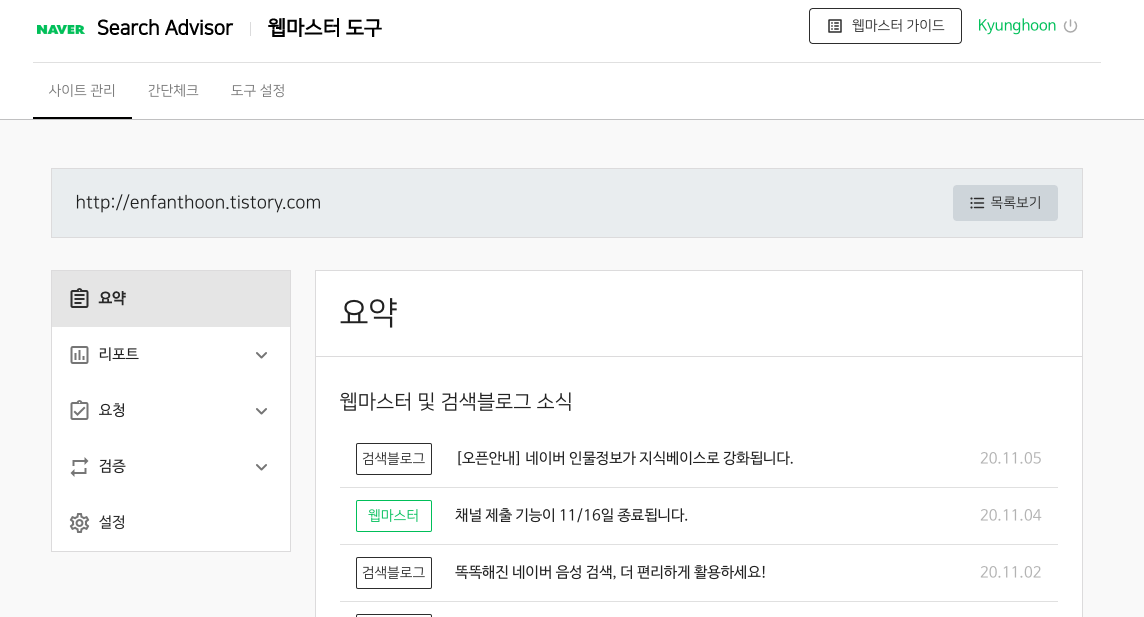
Task: Open the 네이버 인물정보 지식베이스 news link
Action: point(625,458)
